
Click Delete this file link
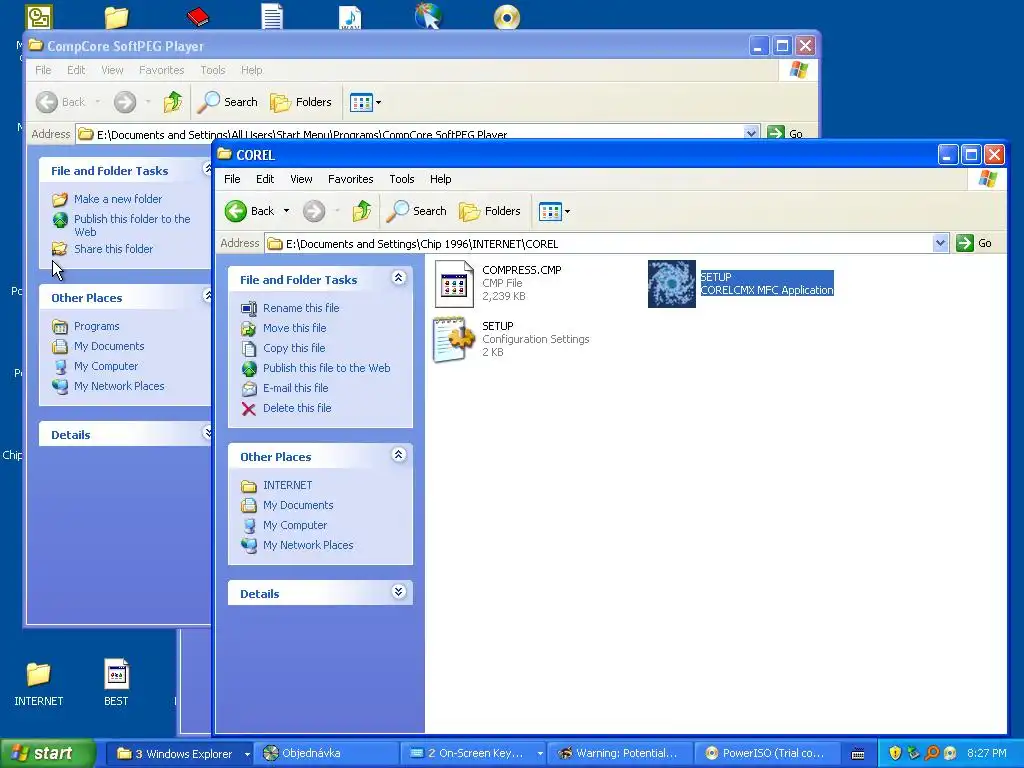point(297,408)
